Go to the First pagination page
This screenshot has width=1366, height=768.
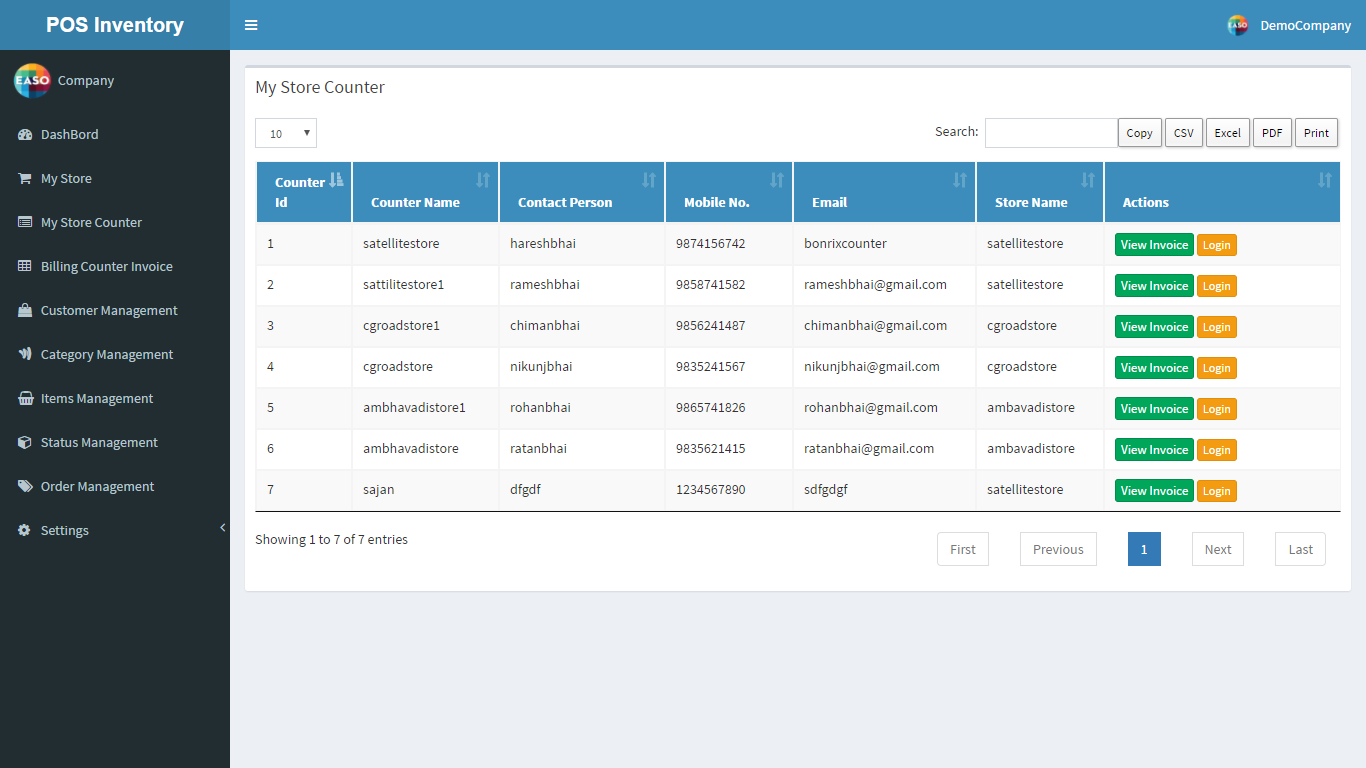coord(963,549)
